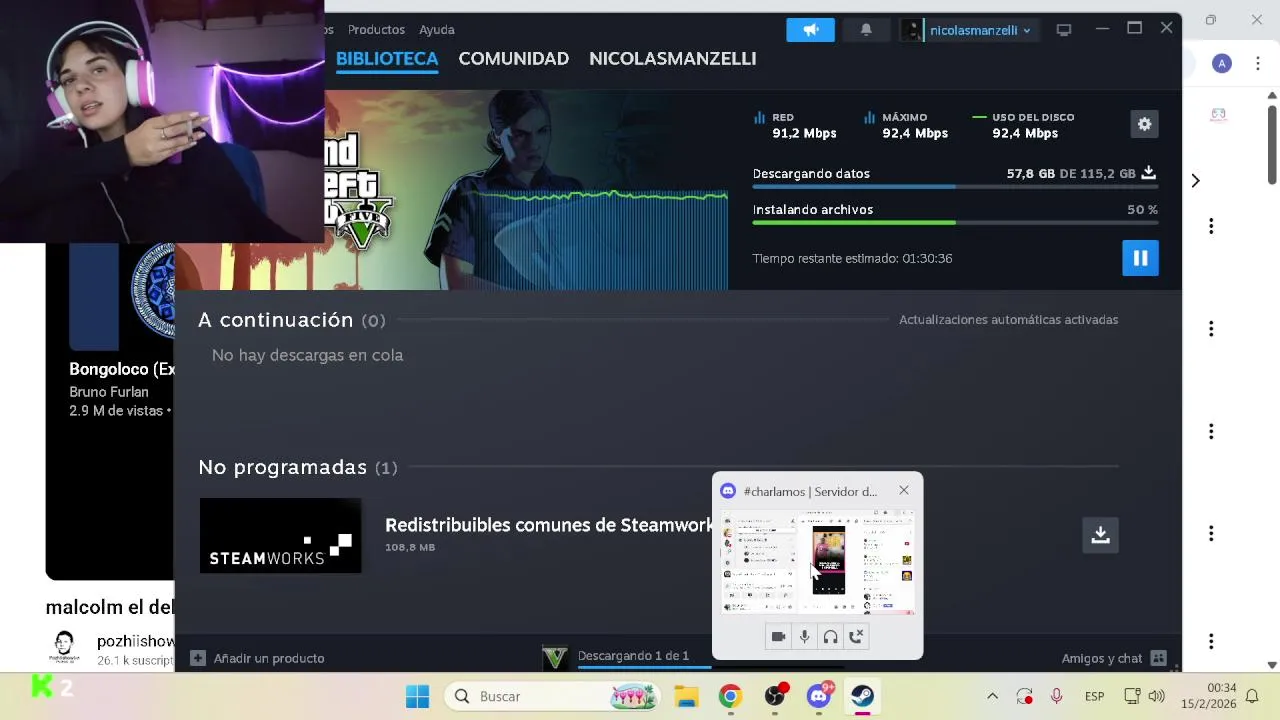Open Bruno Furlan channel name
The height and width of the screenshot is (720, 1280).
pos(109,392)
